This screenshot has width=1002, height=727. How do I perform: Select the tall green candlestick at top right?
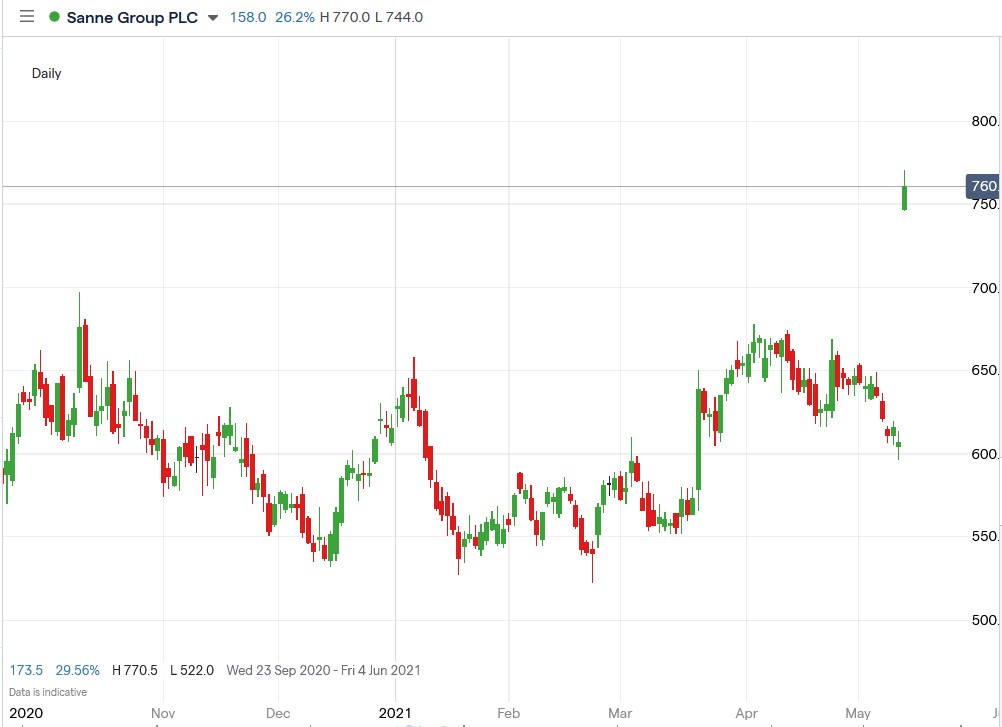904,192
